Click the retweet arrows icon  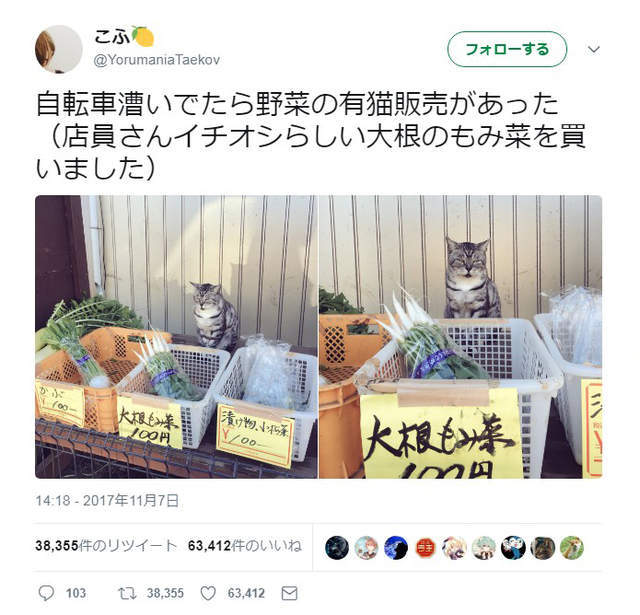127,593
